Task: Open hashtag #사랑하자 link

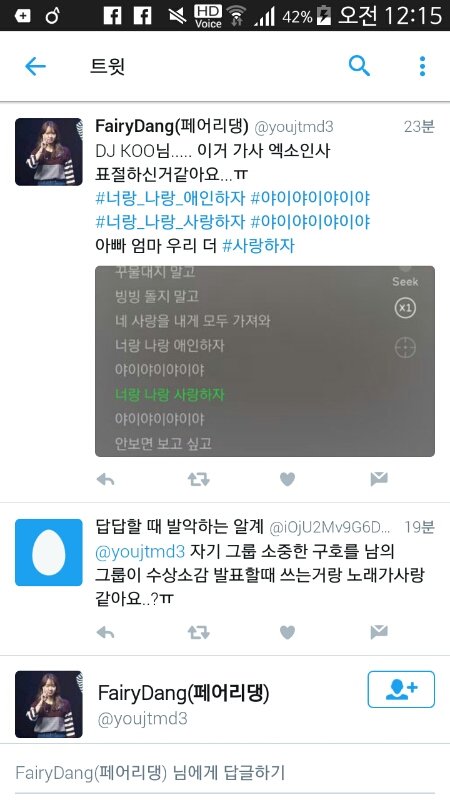Action: click(x=259, y=246)
